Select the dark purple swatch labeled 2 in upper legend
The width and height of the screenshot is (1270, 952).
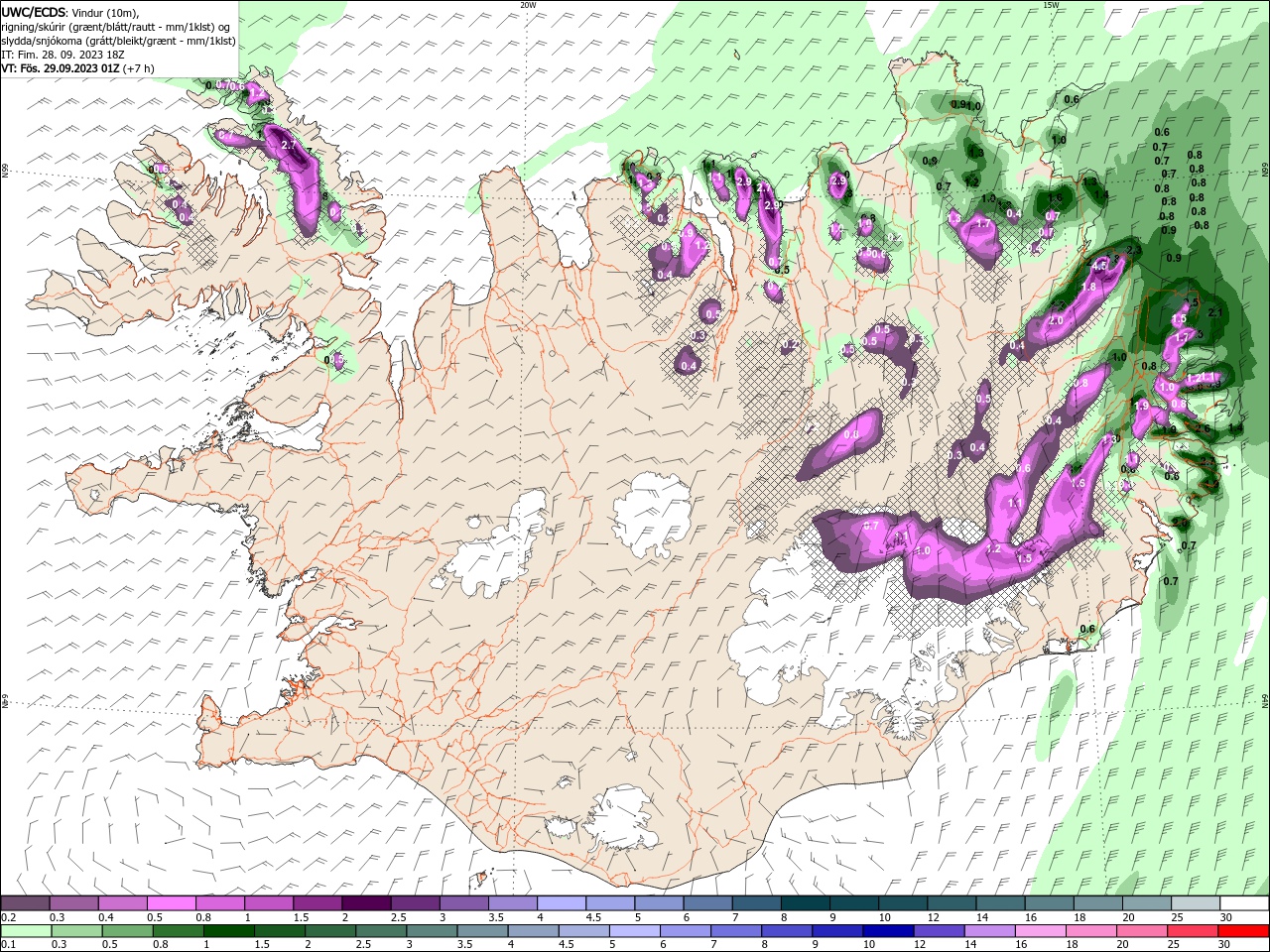pyautogui.click(x=366, y=903)
